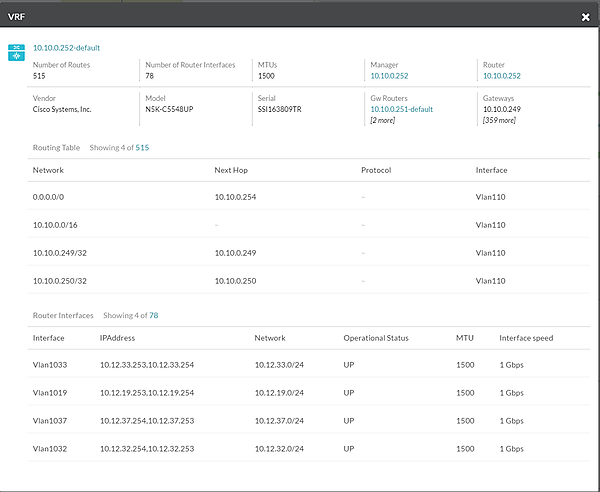The width and height of the screenshot is (600, 492).
Task: Expand the '[2 more]' Gw Routers list
Action: coord(384,119)
